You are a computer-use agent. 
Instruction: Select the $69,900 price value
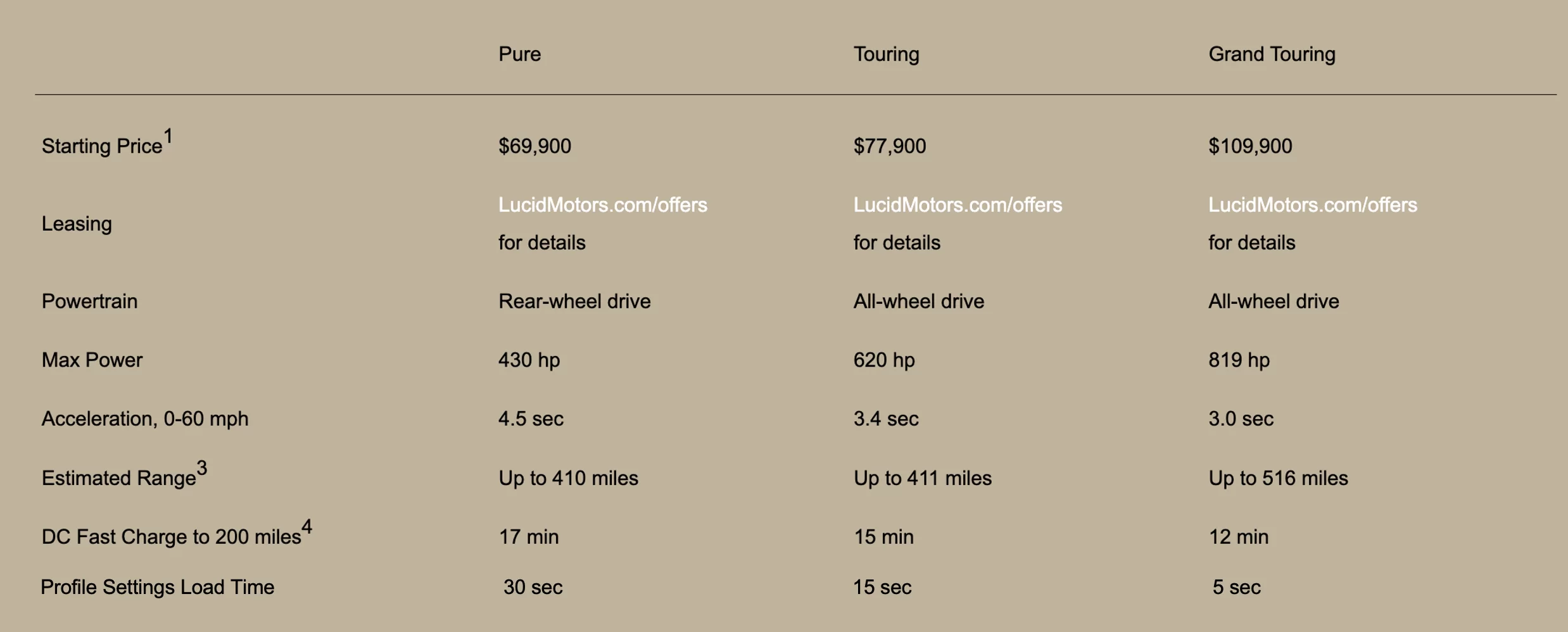click(534, 146)
